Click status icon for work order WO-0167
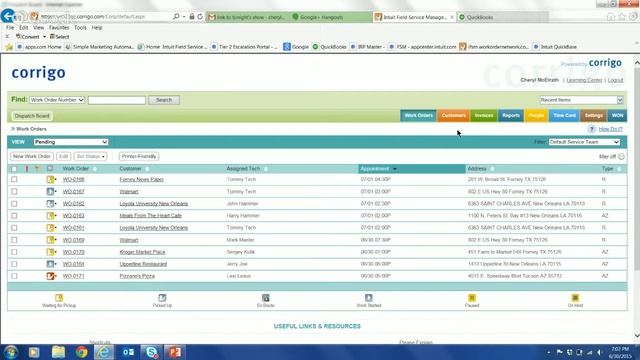The height and width of the screenshot is (360, 640). click(x=50, y=191)
